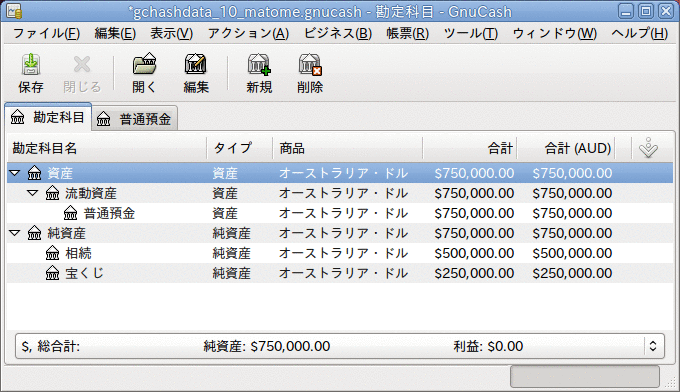Viewport: 680px width, 392px height.
Task: Open the ツール menu
Action: pos(471,34)
